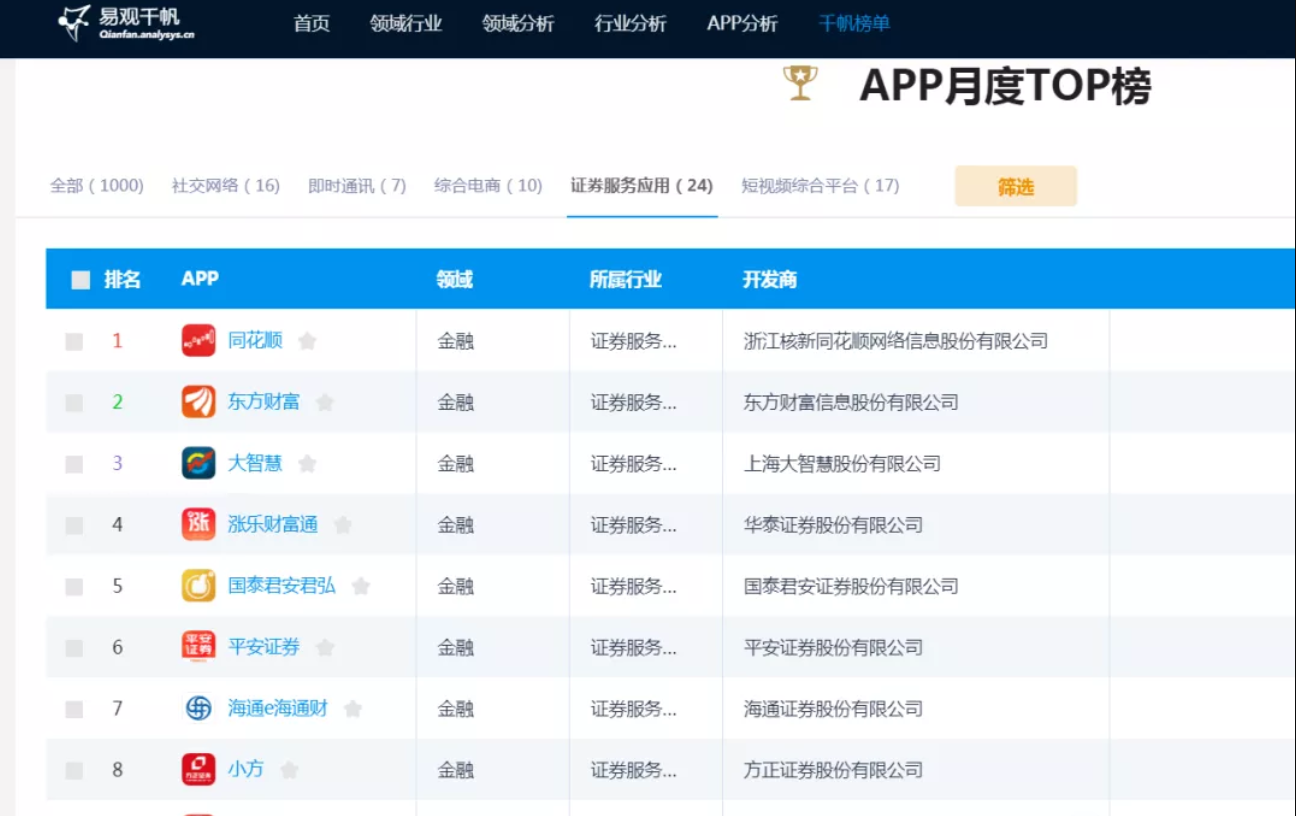1296x816 pixels.
Task: Open 千帆榜单 in the top navigation
Action: coord(854,23)
